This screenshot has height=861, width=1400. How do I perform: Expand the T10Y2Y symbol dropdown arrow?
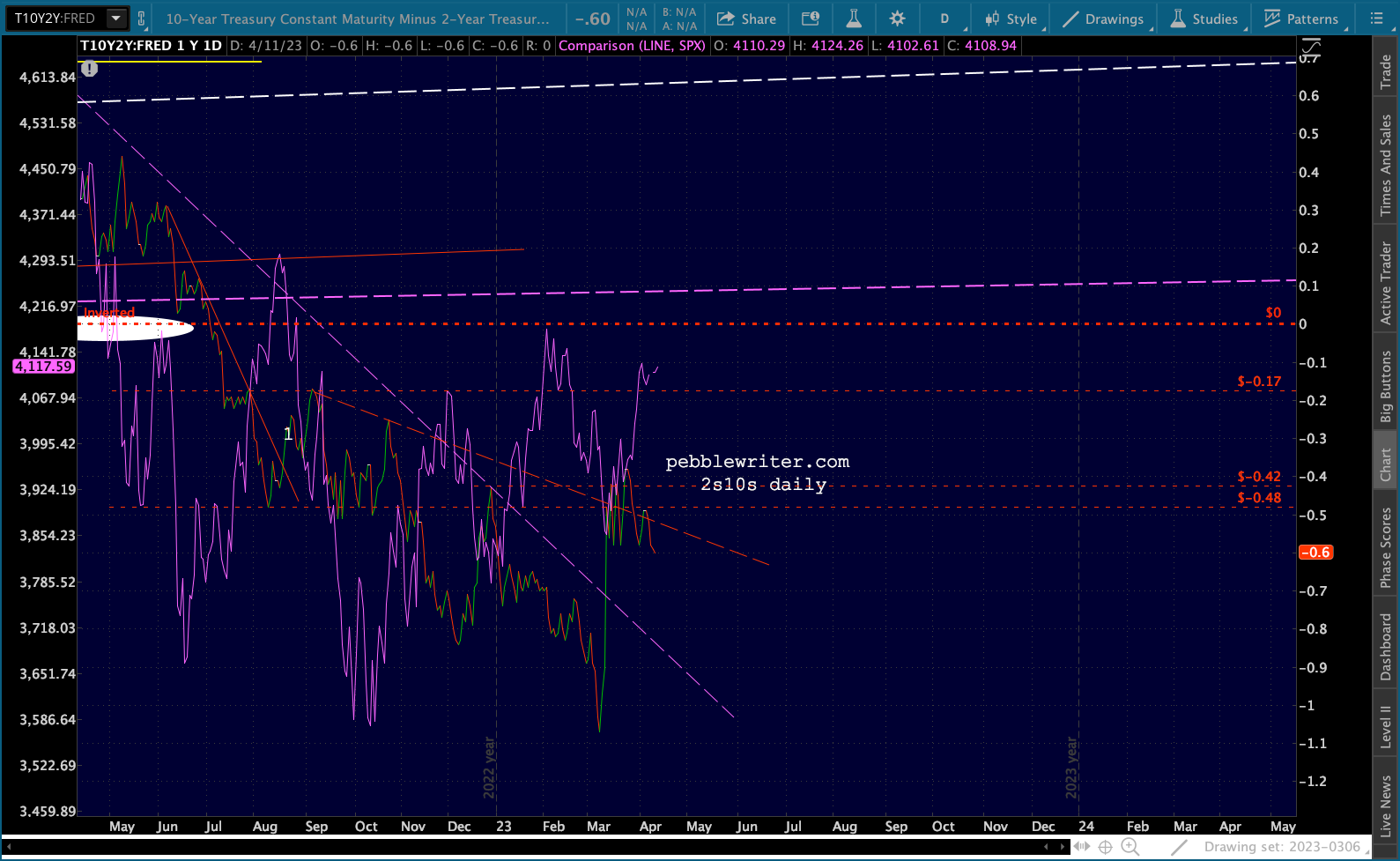(x=115, y=19)
